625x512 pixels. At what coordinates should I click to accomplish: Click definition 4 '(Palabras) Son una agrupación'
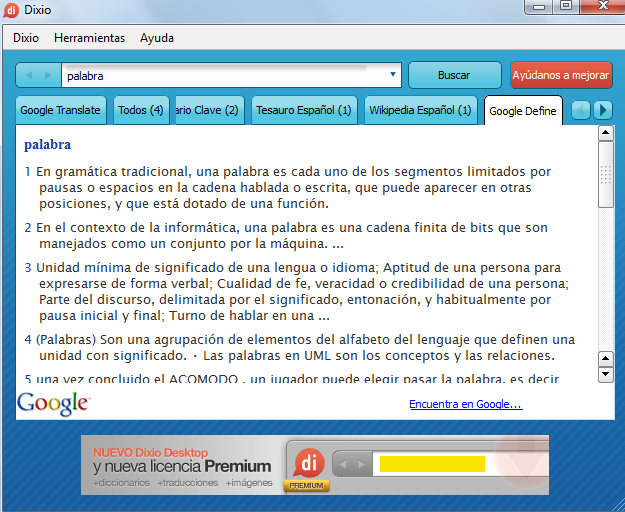click(x=300, y=347)
